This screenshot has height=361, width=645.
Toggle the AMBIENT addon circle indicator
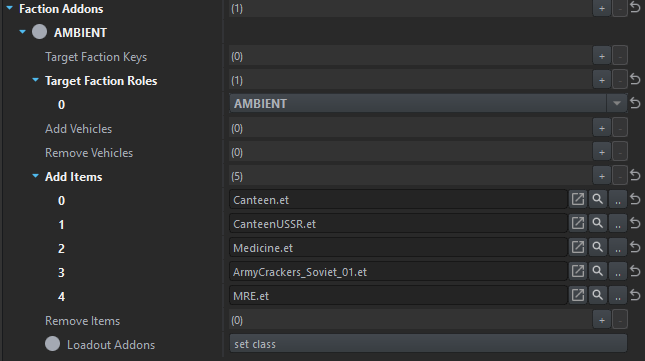point(39,32)
